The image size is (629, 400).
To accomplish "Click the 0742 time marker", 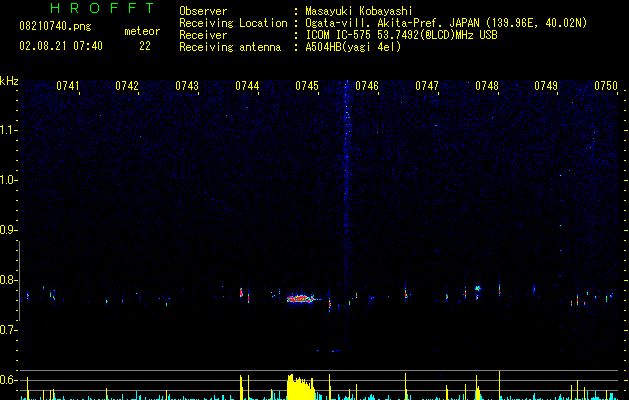I will click(x=127, y=86).
